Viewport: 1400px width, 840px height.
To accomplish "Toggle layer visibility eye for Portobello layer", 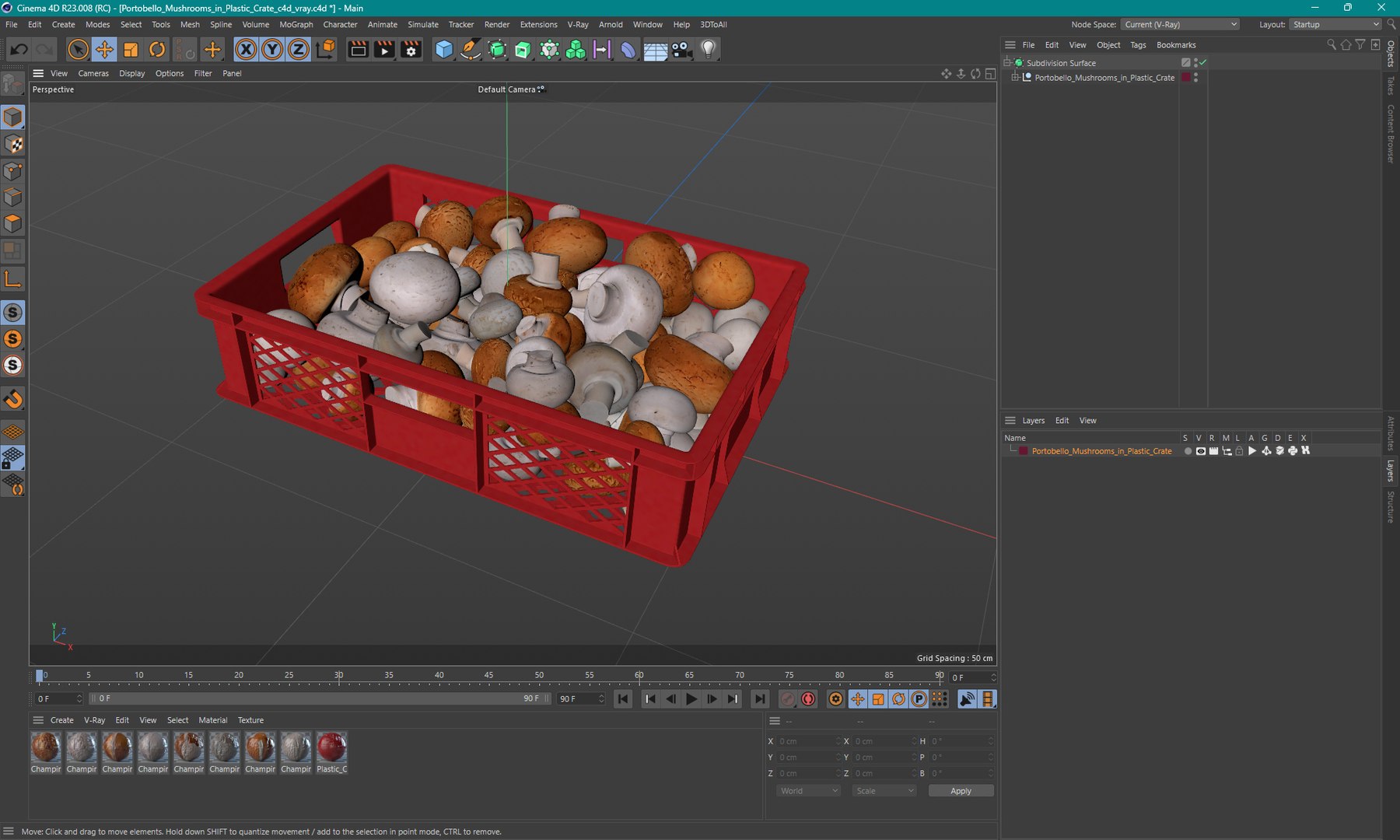I will click(x=1200, y=451).
